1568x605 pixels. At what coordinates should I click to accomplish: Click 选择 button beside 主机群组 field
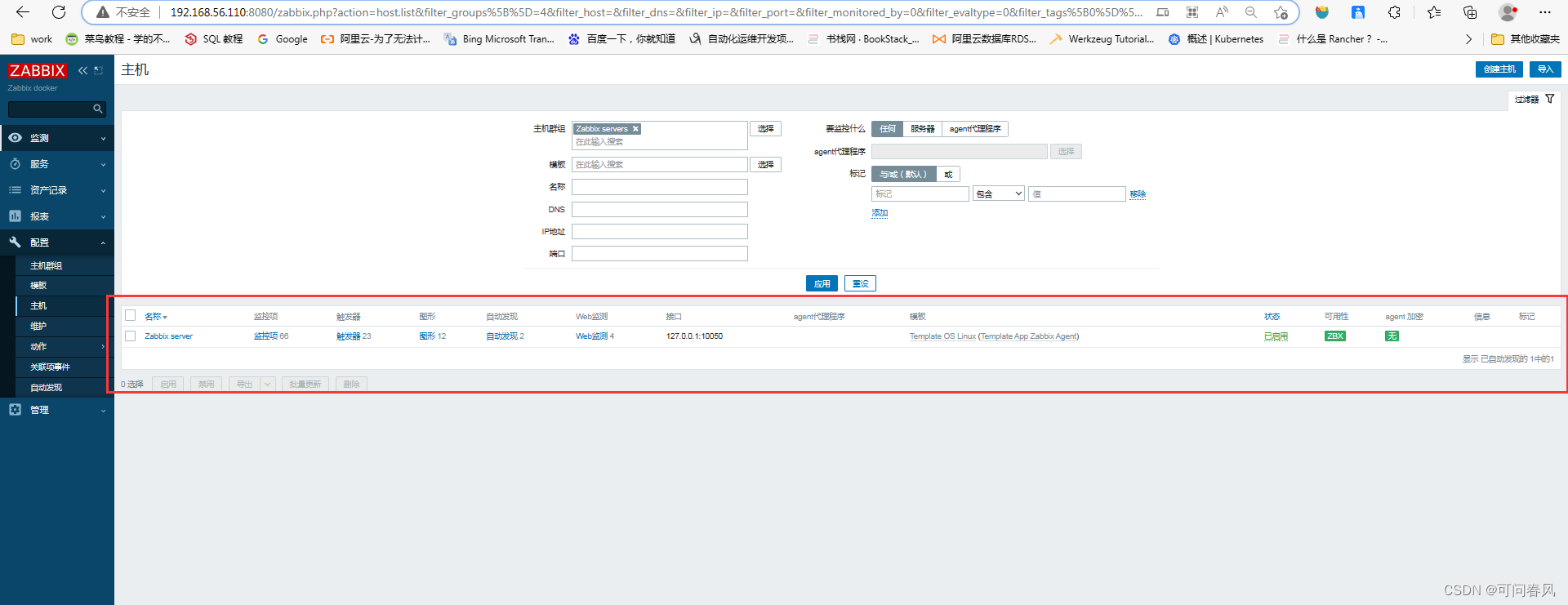[765, 129]
